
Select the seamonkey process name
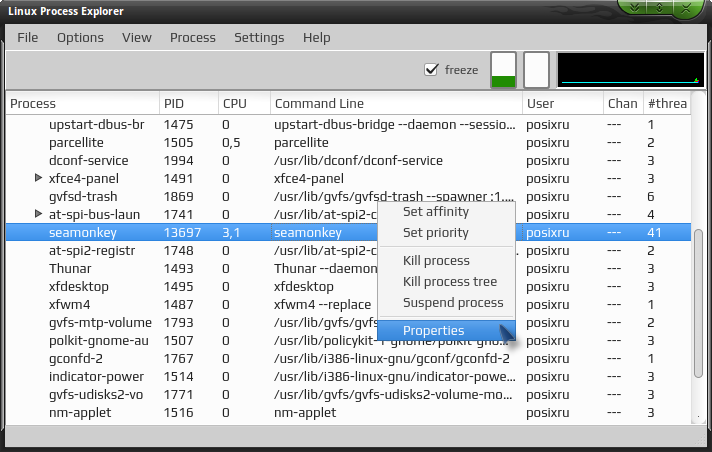(x=83, y=232)
